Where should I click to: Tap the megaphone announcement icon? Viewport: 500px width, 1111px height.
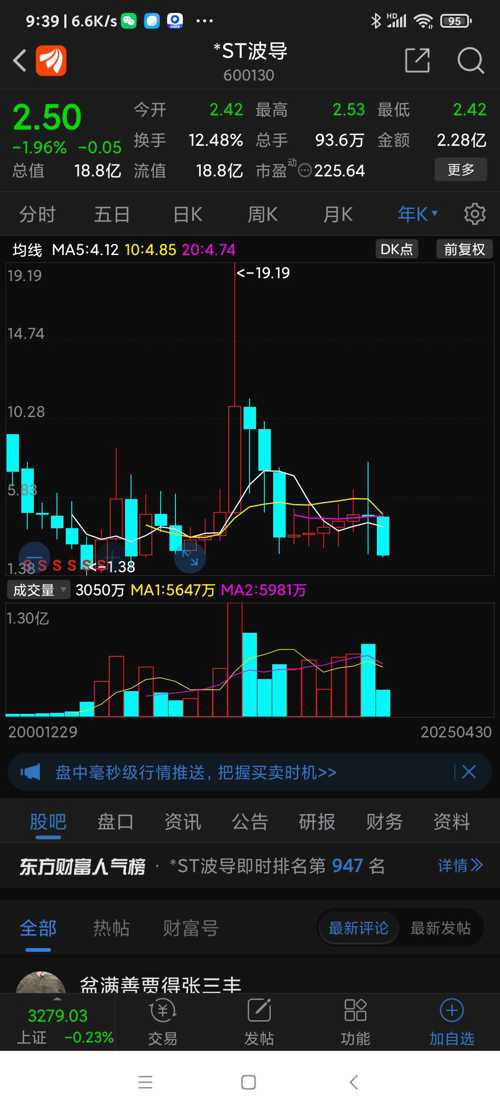click(x=30, y=772)
